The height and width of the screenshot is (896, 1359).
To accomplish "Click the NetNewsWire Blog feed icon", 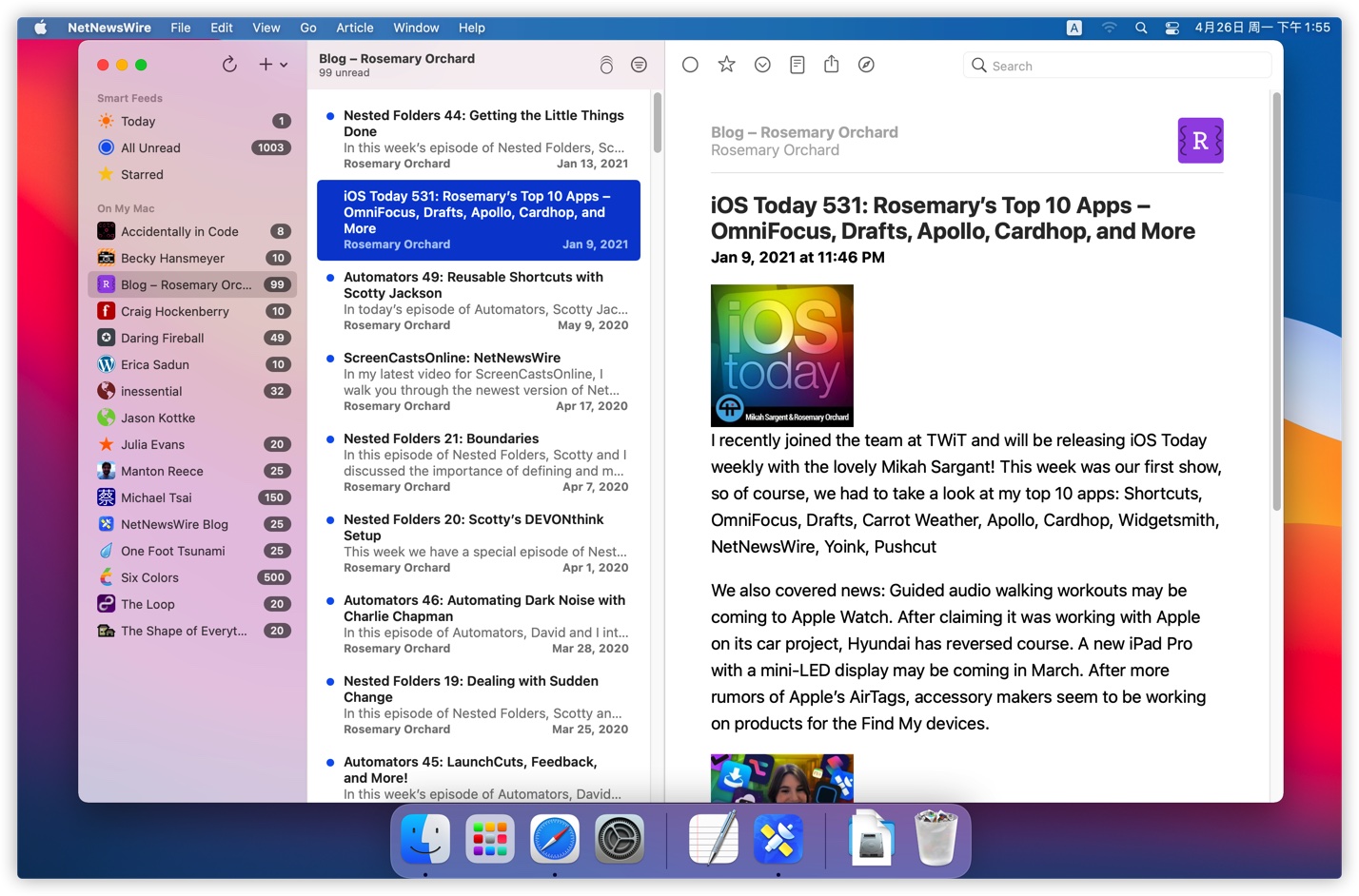I will [x=107, y=524].
